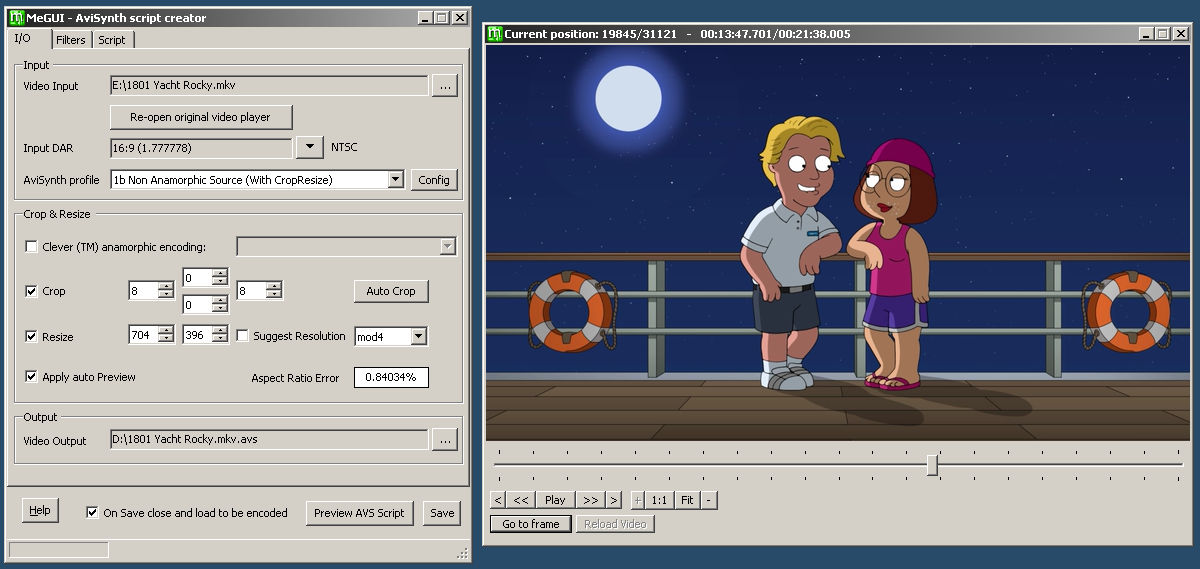Run Auto Crop

(391, 291)
